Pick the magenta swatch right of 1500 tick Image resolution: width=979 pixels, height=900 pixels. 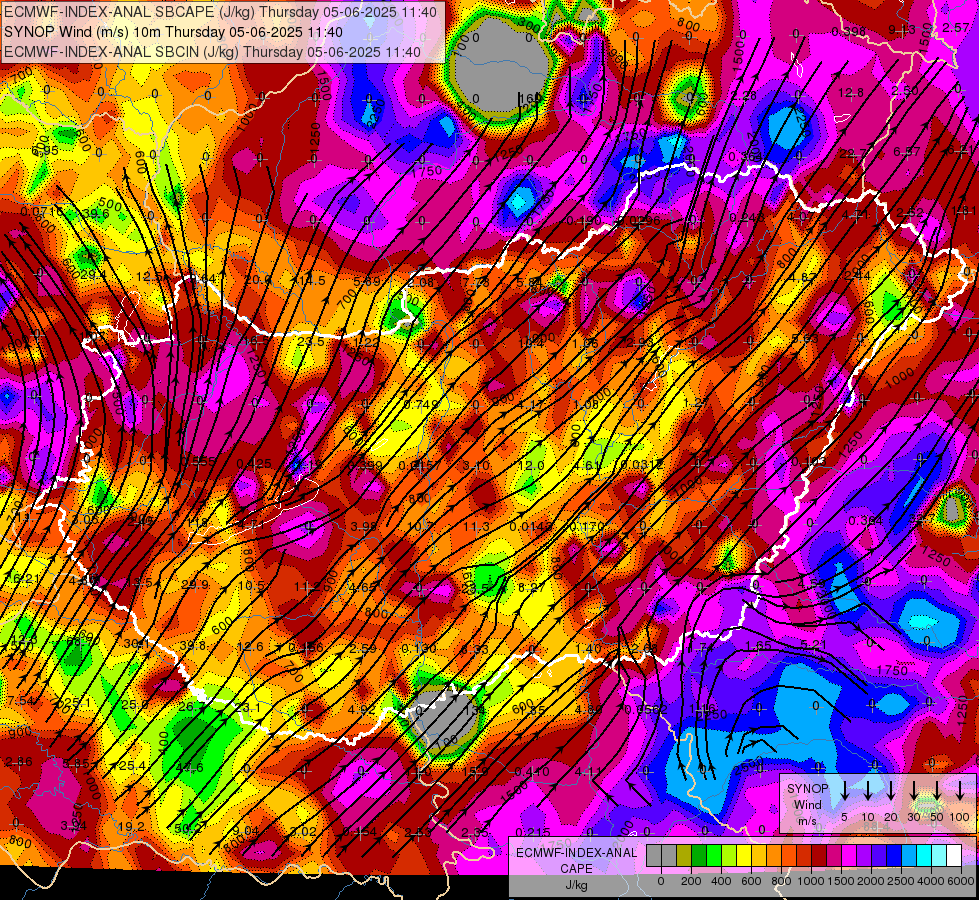[850, 855]
